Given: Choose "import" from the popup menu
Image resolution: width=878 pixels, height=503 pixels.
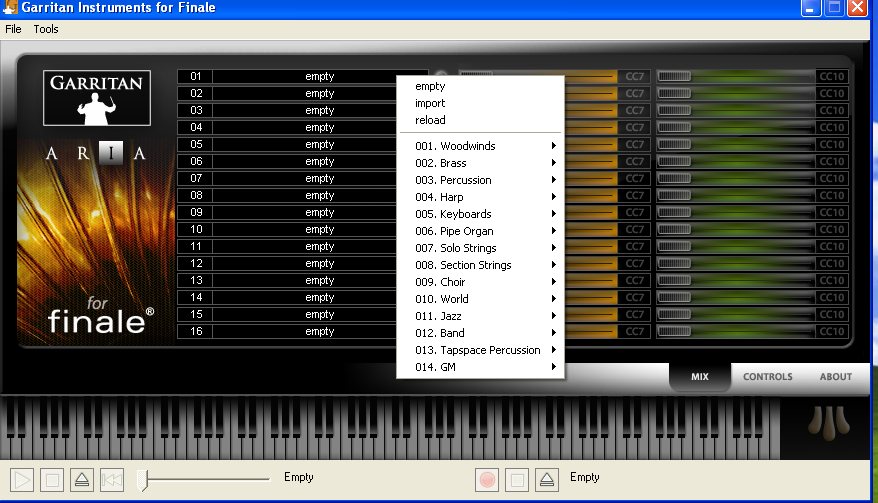Looking at the screenshot, I should [x=430, y=103].
